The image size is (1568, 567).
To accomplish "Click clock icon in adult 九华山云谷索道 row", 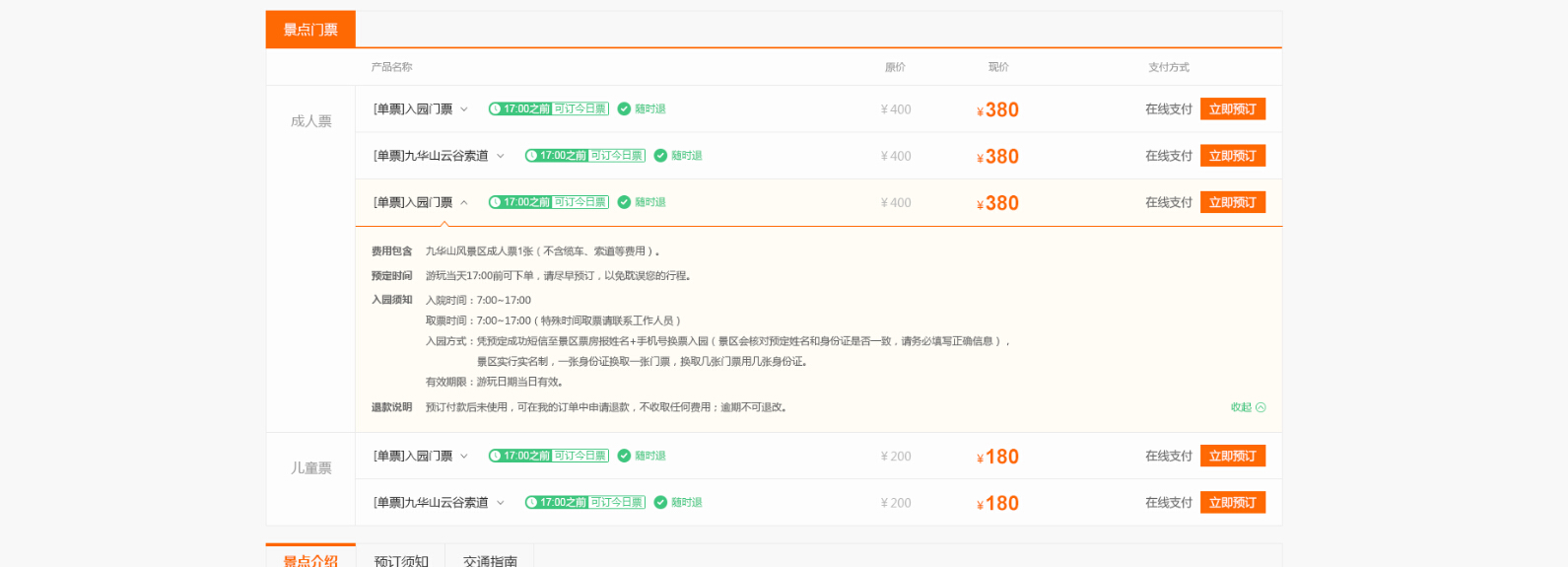I will [532, 156].
